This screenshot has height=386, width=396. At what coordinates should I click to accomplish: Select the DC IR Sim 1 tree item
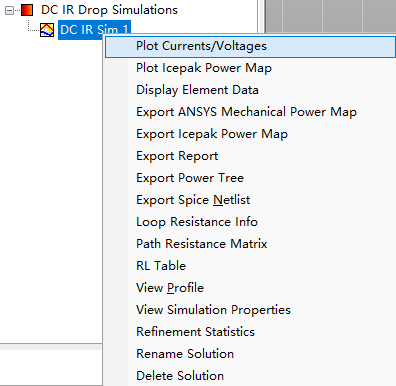click(x=94, y=30)
